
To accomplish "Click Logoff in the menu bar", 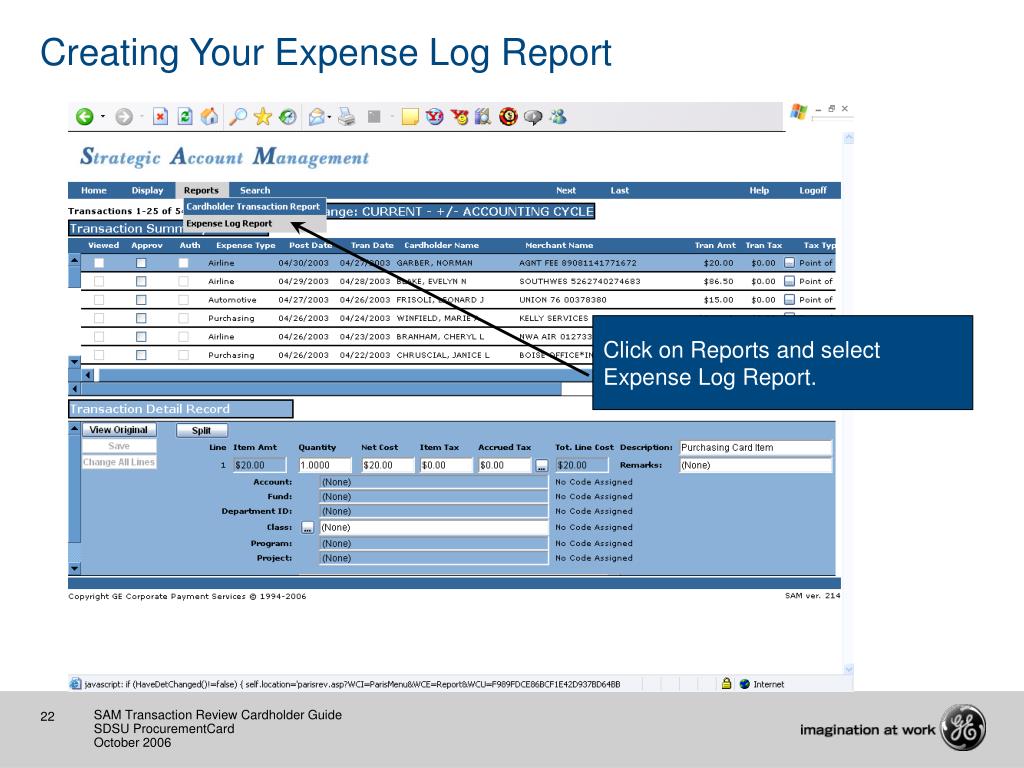I will [x=813, y=190].
